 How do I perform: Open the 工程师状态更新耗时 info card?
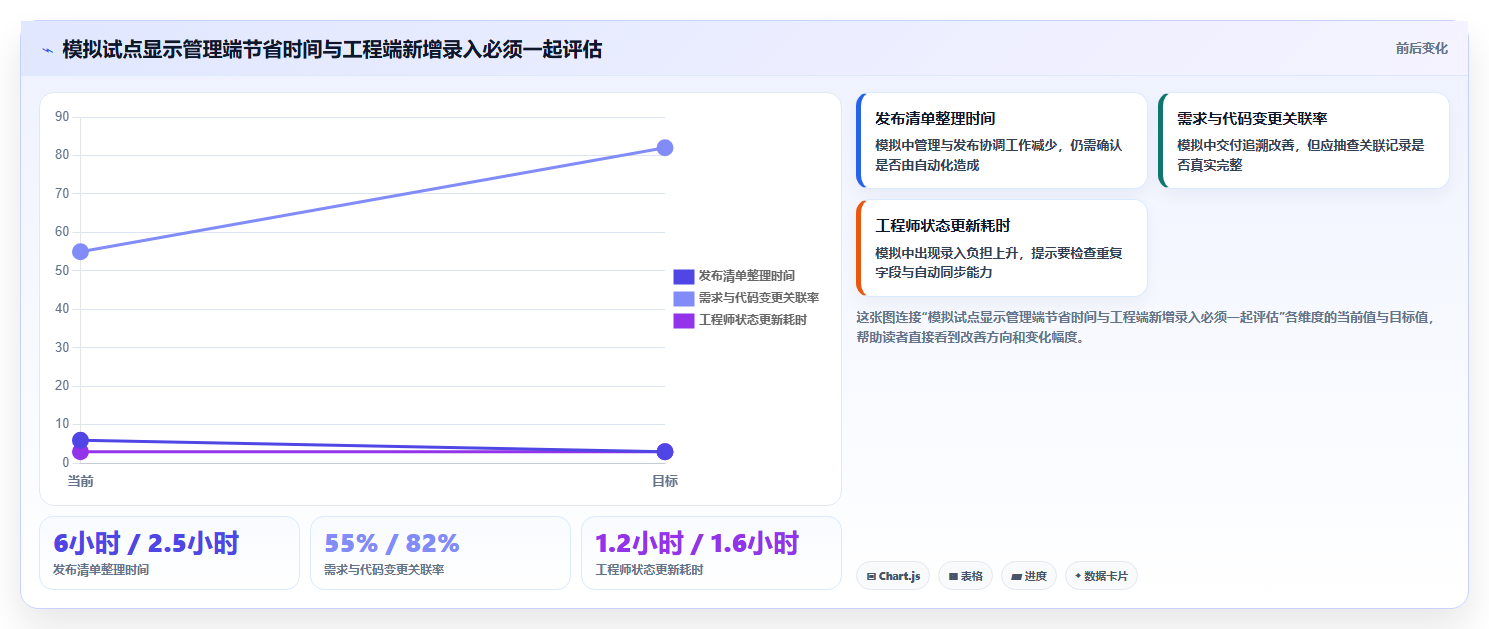click(1002, 248)
